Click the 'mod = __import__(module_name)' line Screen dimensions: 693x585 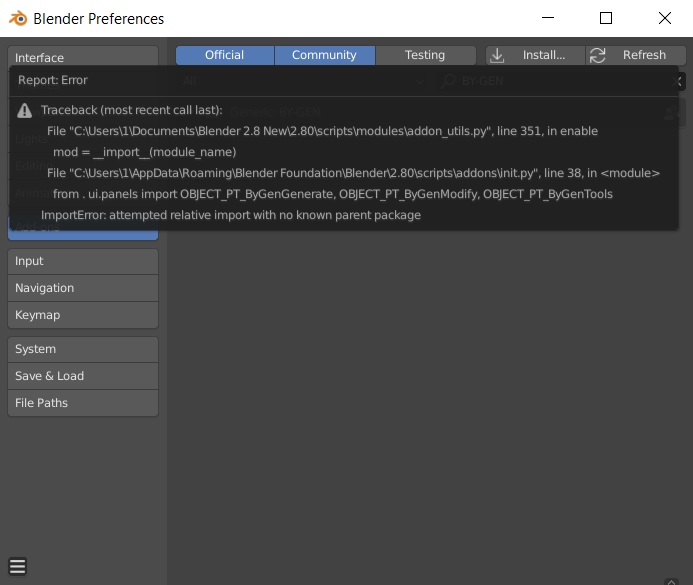tap(145, 152)
